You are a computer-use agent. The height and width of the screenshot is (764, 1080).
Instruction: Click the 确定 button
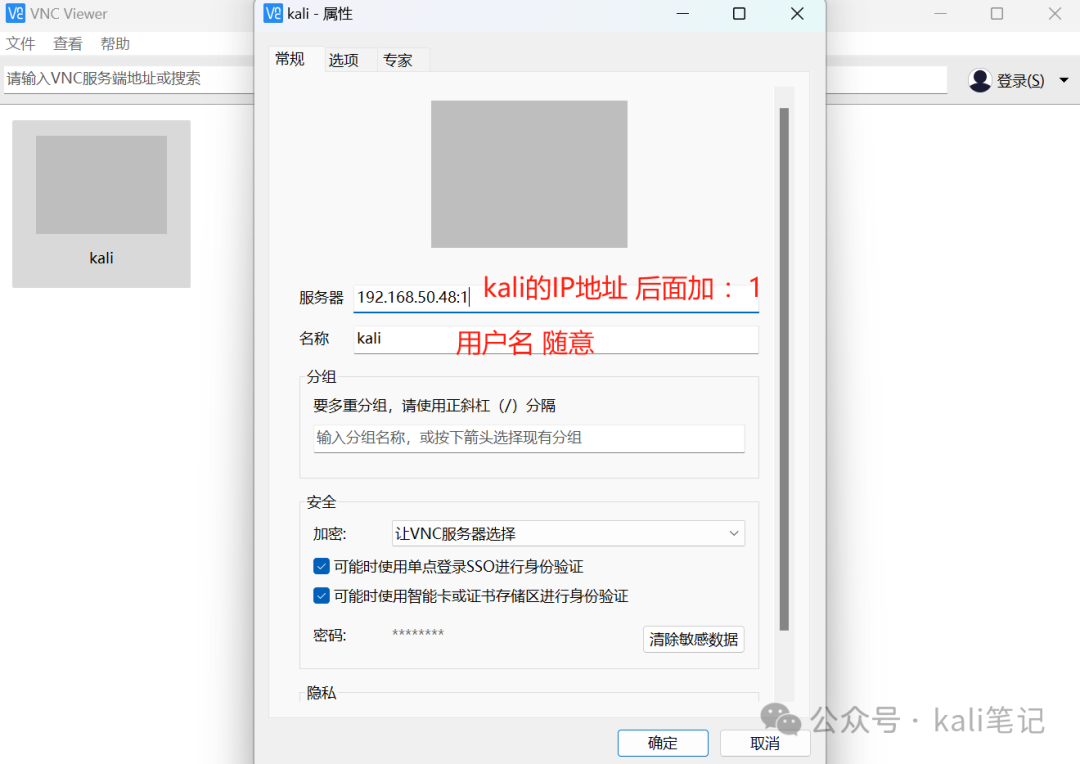(663, 743)
